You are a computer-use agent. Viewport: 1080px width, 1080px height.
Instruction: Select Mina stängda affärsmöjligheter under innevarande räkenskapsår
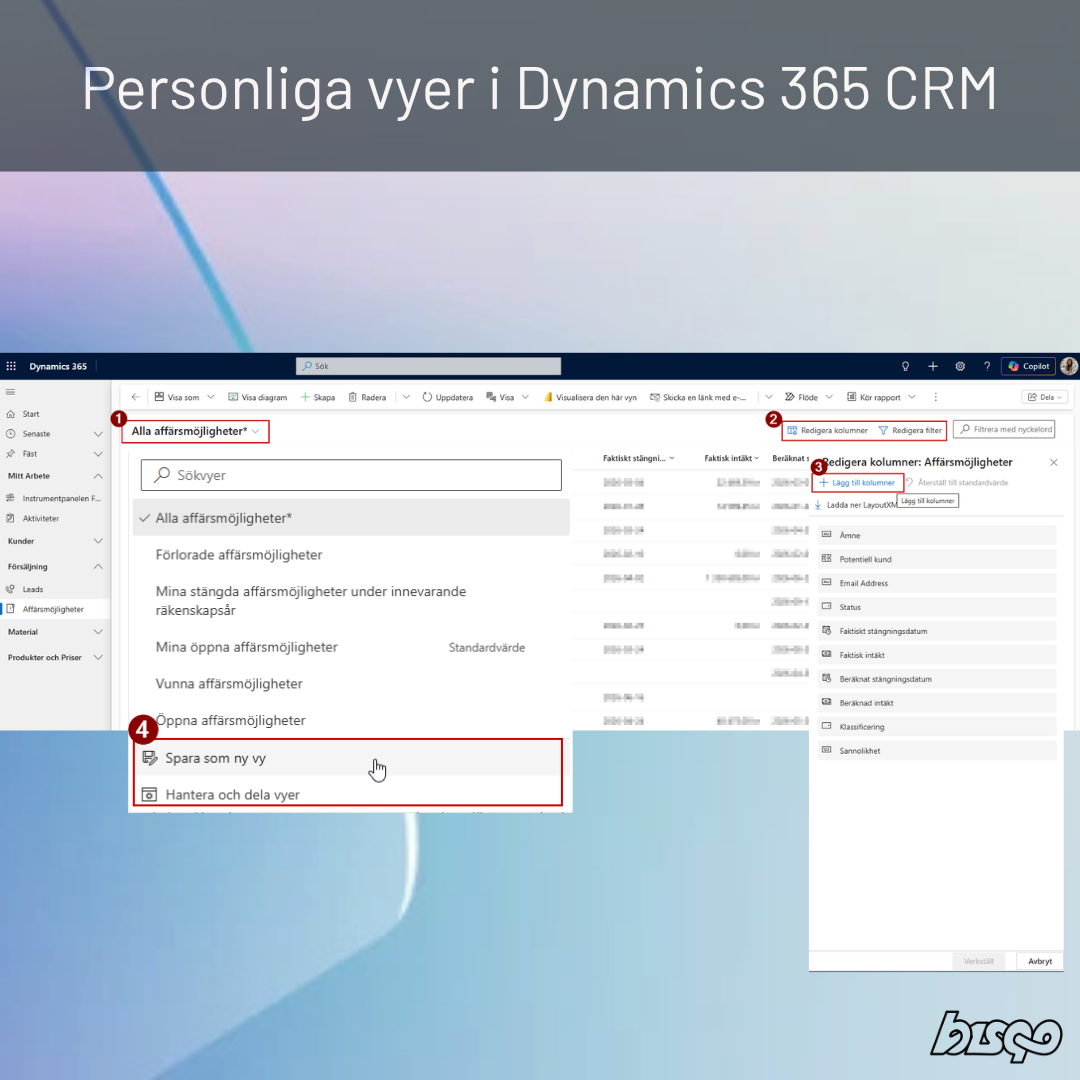[351, 601]
